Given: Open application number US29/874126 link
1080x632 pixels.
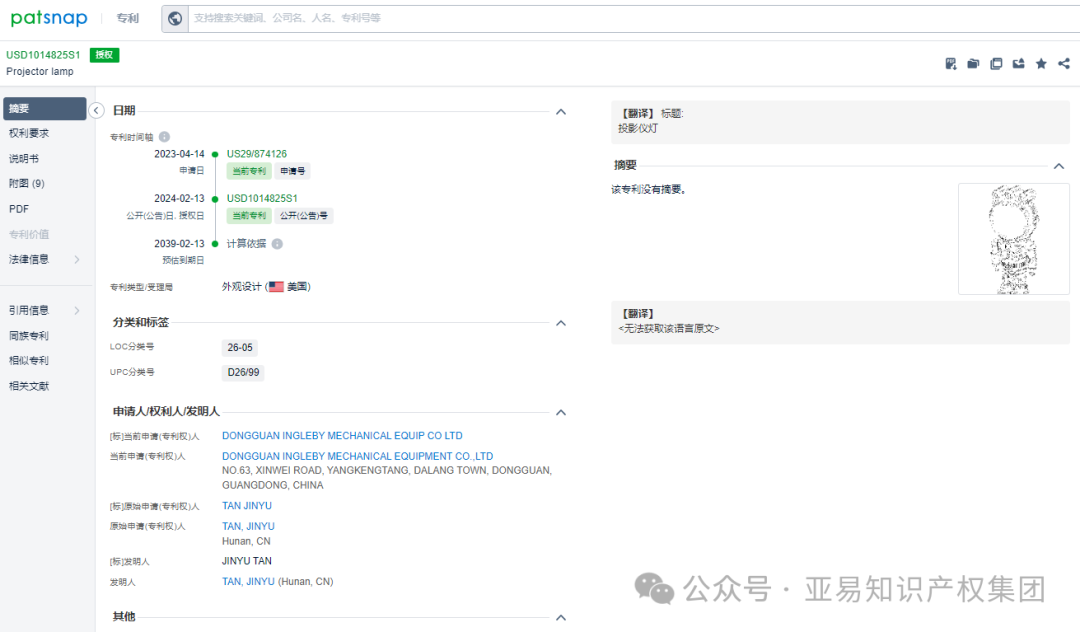Looking at the screenshot, I should coord(257,154).
